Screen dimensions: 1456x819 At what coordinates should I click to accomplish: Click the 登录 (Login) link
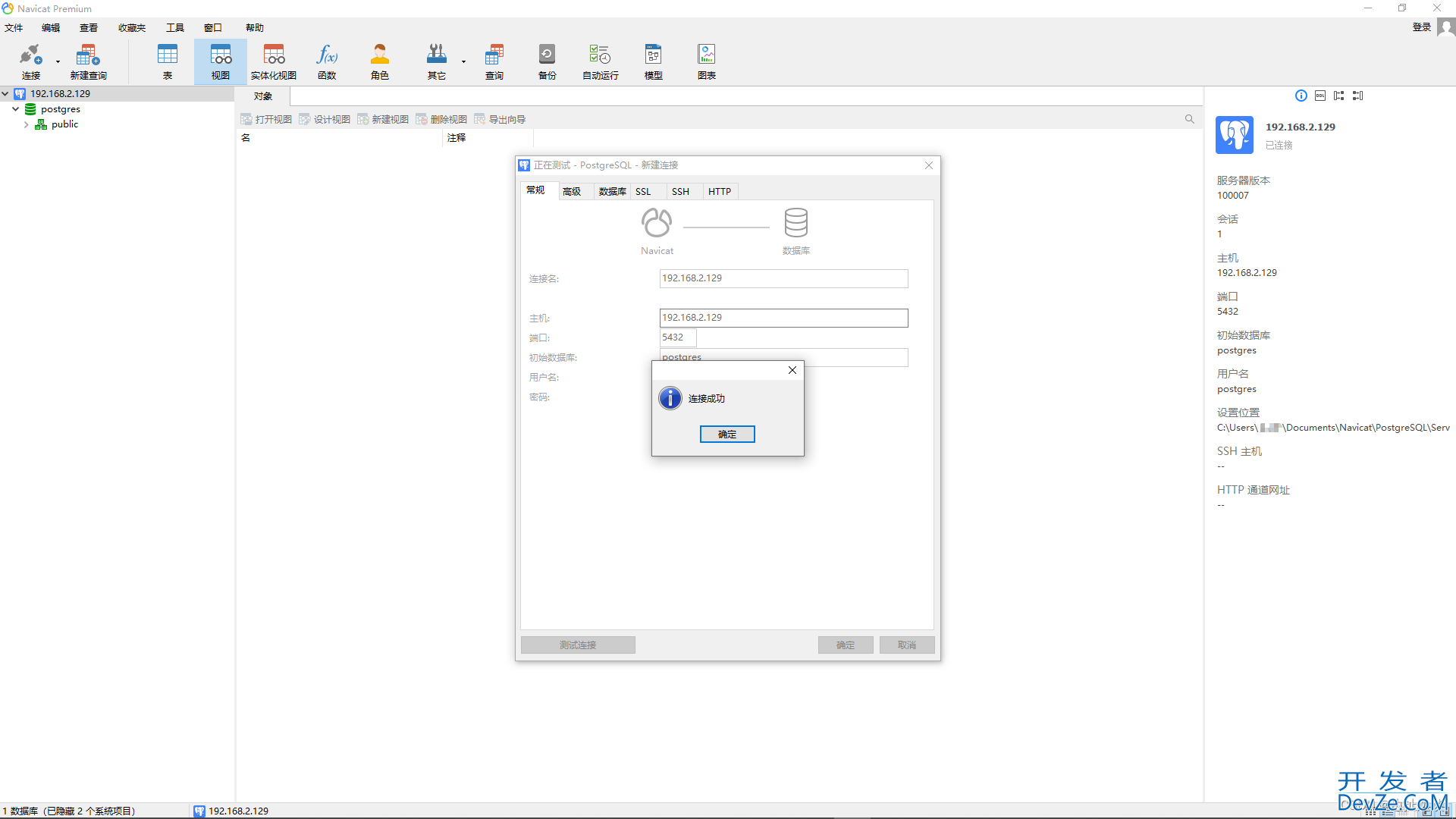1422,27
